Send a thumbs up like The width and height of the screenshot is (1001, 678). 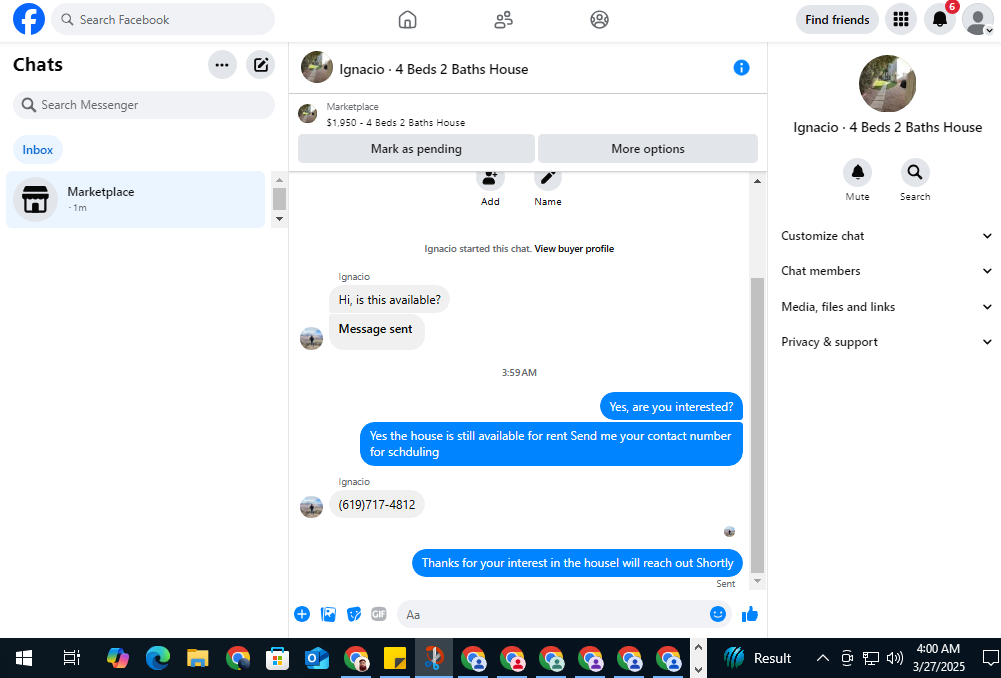click(x=750, y=614)
